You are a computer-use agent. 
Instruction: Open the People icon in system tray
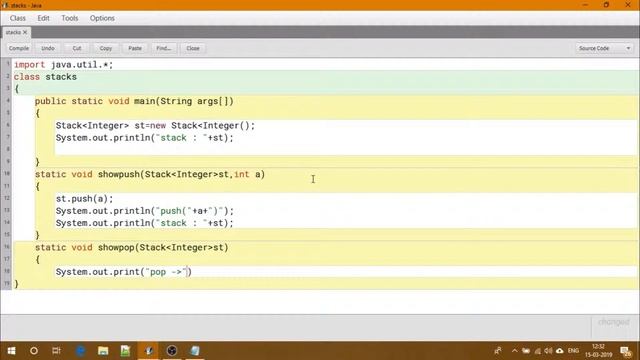(498, 351)
